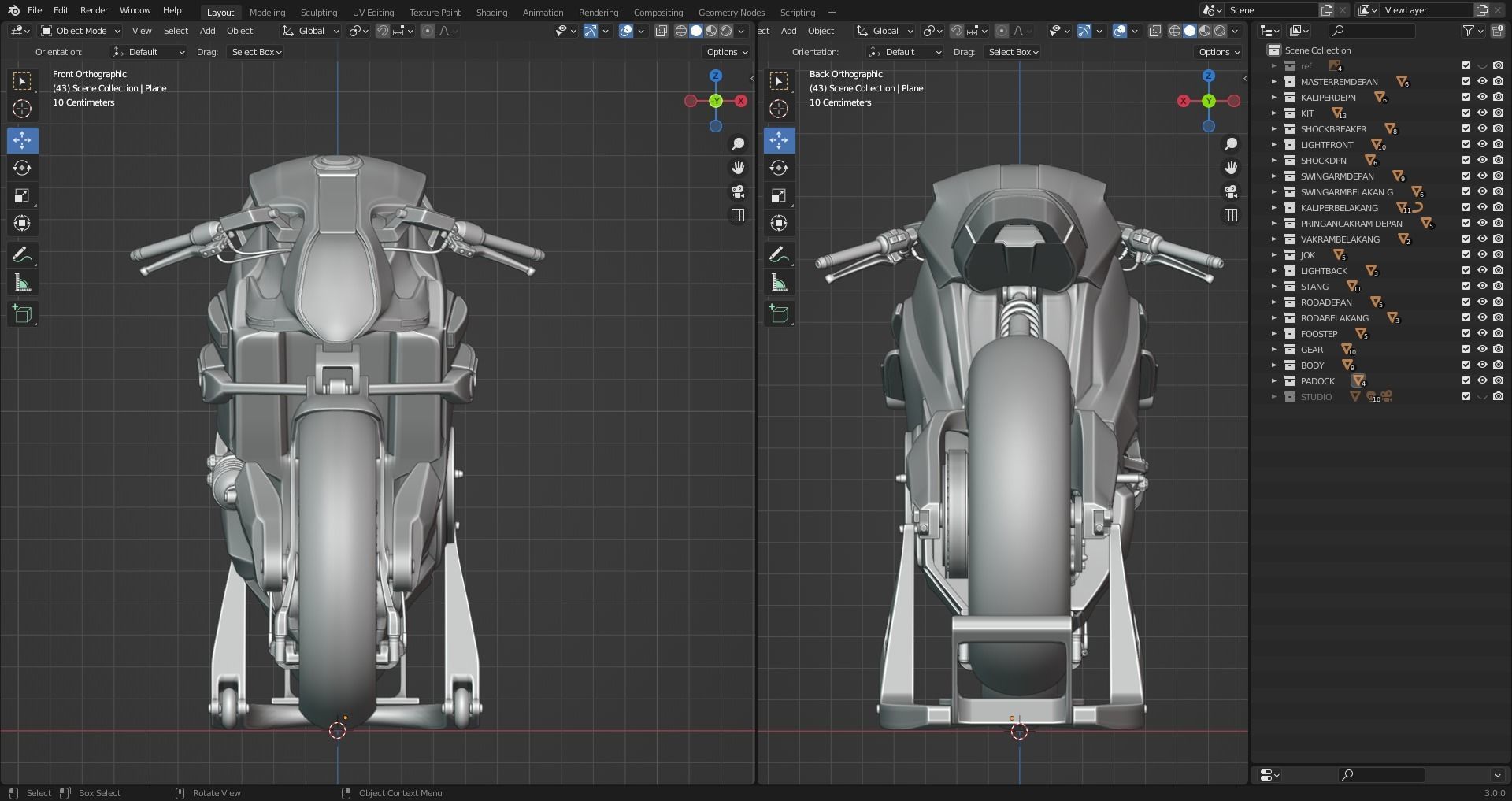Image resolution: width=1512 pixels, height=801 pixels.
Task: Select the Add Cube tool in right viewport
Action: [779, 314]
